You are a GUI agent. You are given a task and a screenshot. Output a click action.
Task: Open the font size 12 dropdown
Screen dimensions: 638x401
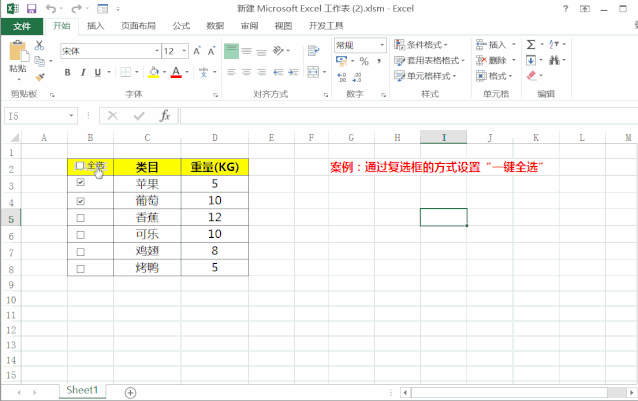point(184,51)
